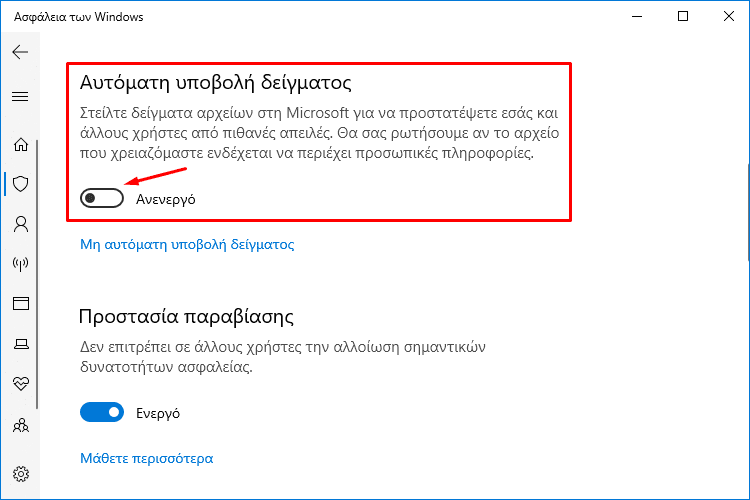Minimize the Windows Security window
The height and width of the screenshot is (500, 750).
(x=637, y=16)
